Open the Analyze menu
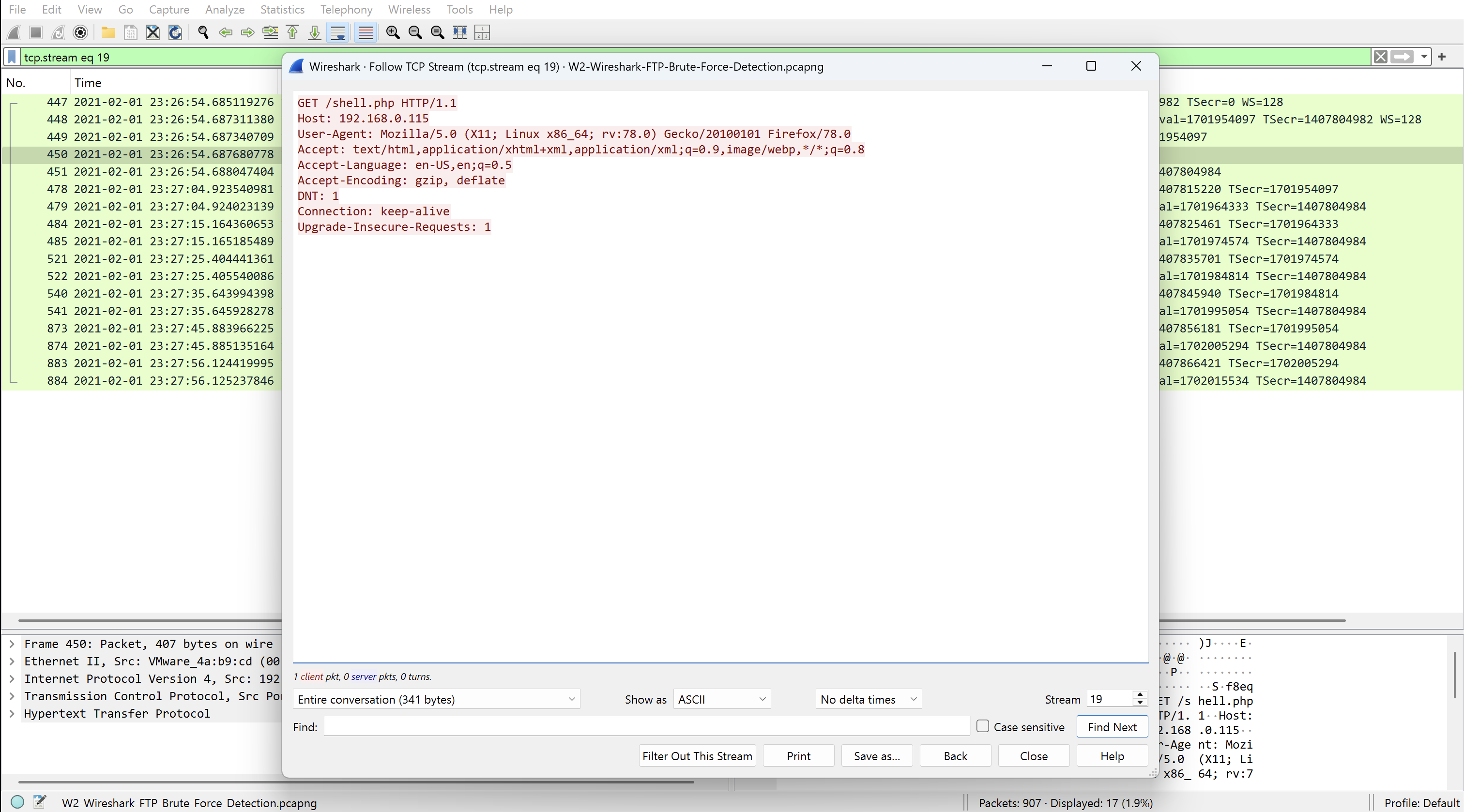The width and height of the screenshot is (1464, 812). (225, 10)
